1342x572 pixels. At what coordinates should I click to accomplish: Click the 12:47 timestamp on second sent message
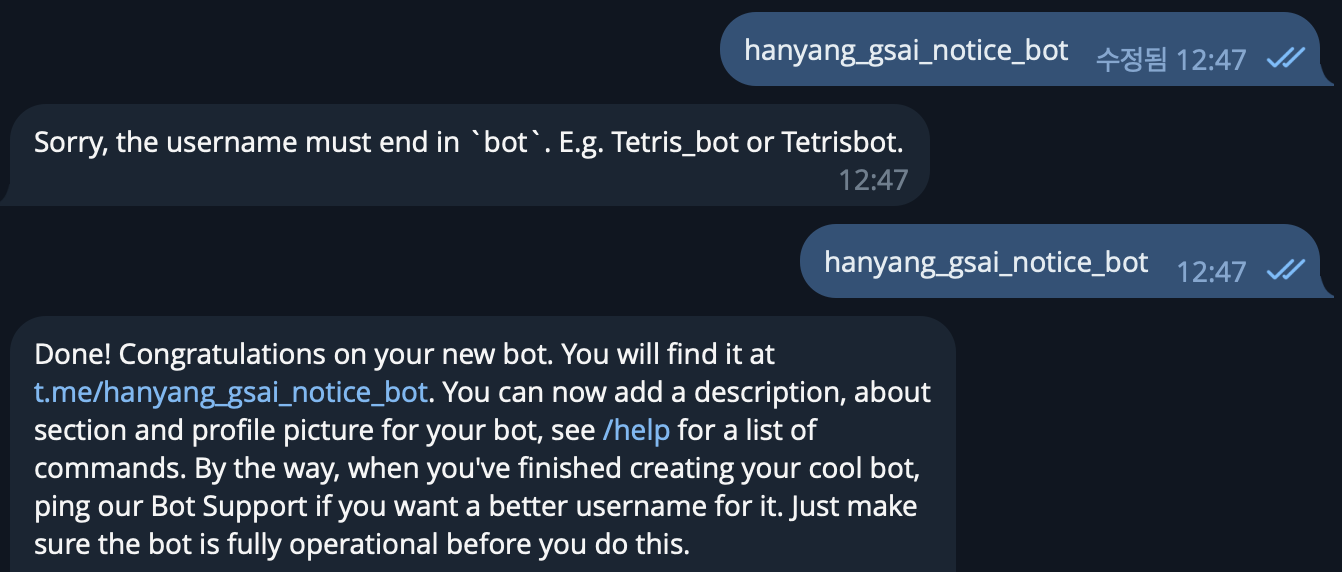[x=1211, y=271]
